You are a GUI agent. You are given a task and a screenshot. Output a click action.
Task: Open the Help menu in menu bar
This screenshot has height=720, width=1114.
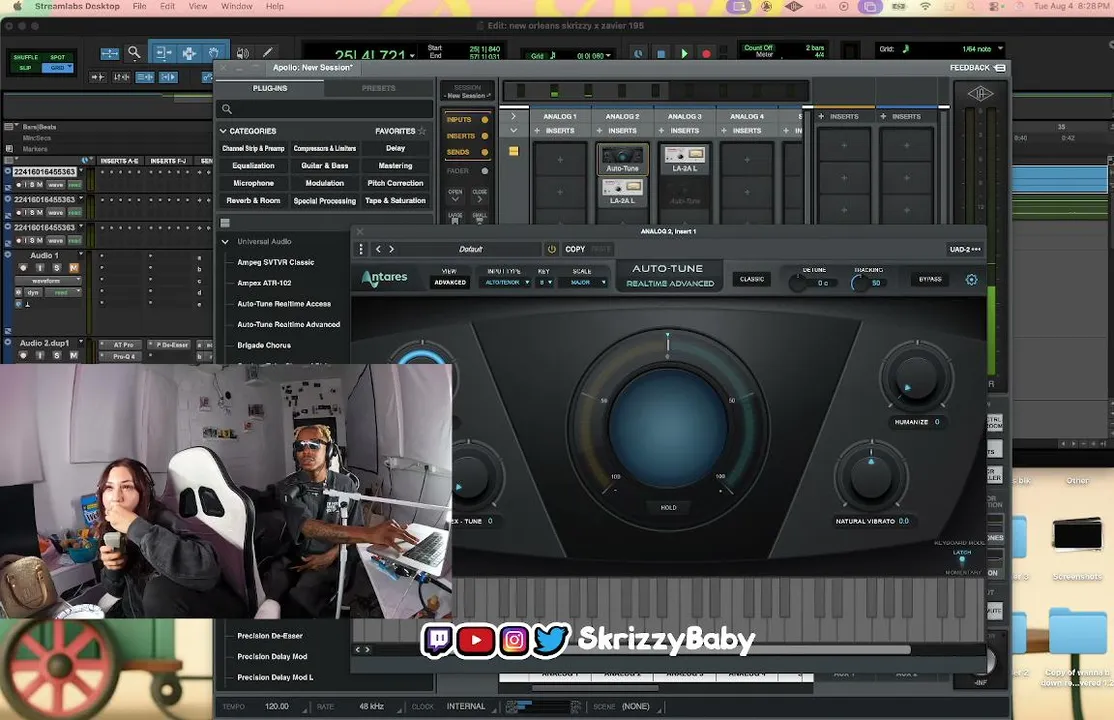(x=275, y=6)
